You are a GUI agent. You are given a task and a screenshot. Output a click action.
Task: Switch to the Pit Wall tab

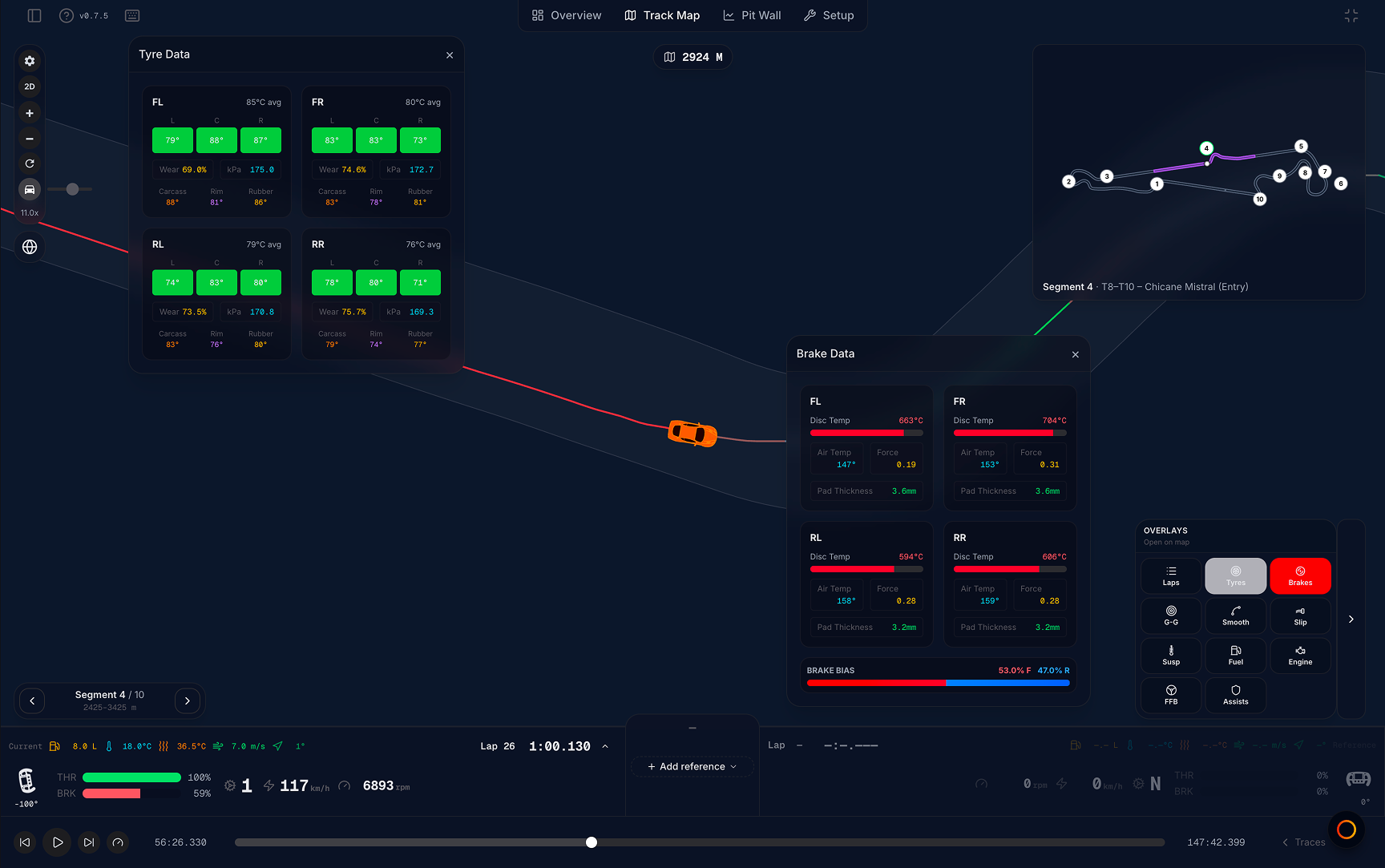(x=752, y=15)
